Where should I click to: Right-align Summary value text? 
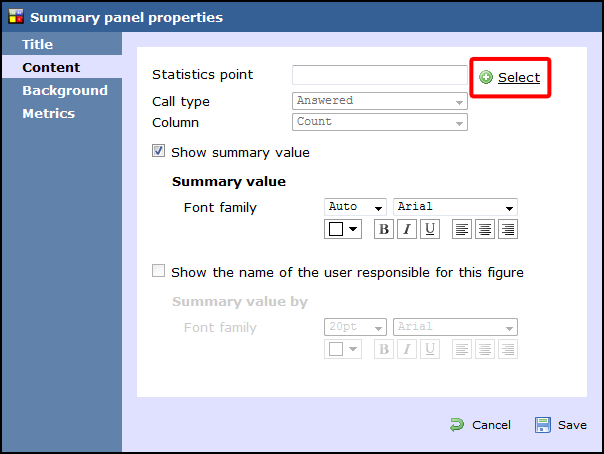[x=508, y=229]
